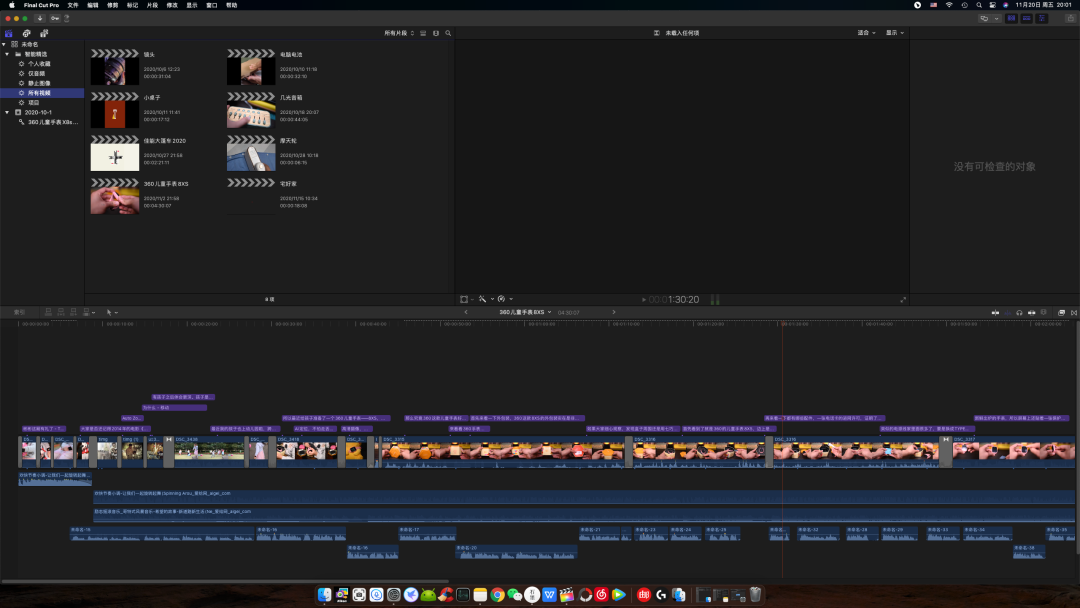This screenshot has width=1080, height=608.
Task: Select the 摩天轮 project thumbnail
Action: coord(251,153)
